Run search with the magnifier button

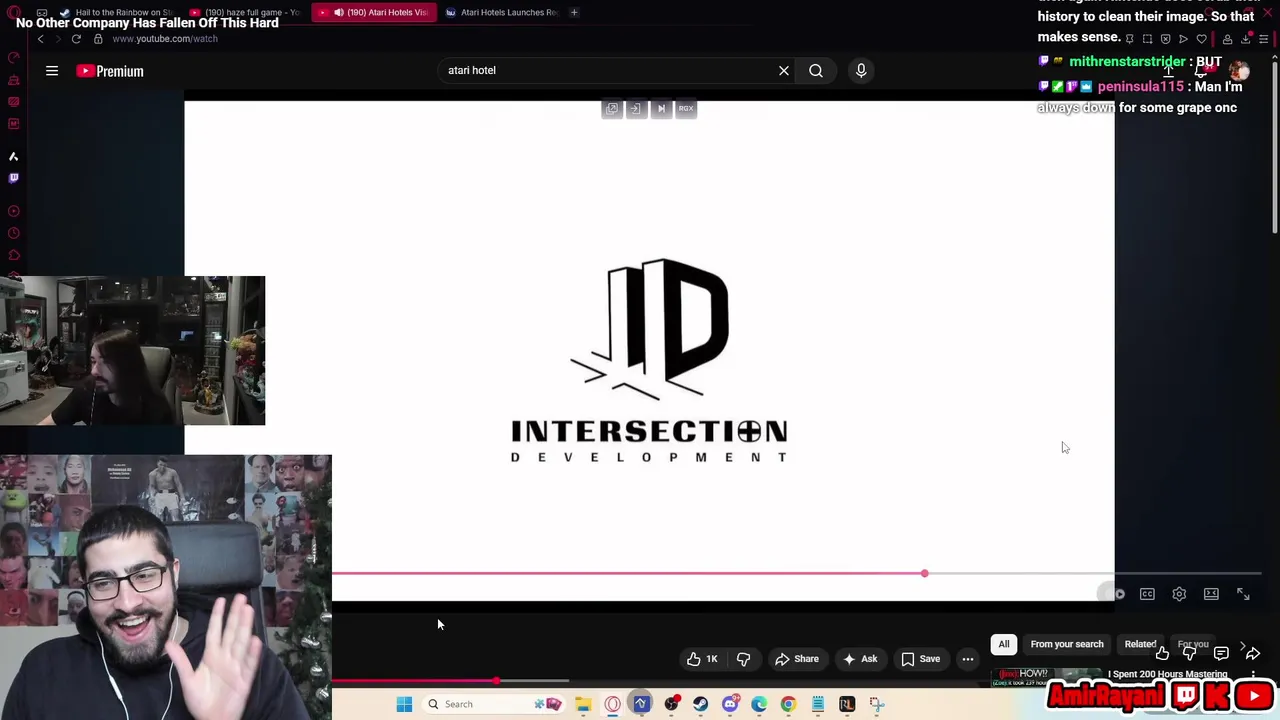816,71
